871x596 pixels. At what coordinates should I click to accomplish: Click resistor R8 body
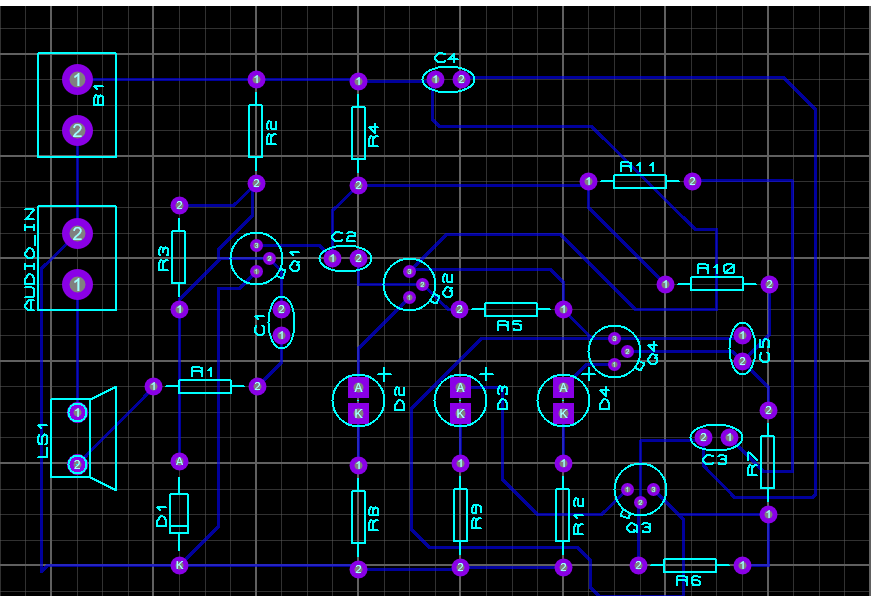click(358, 516)
